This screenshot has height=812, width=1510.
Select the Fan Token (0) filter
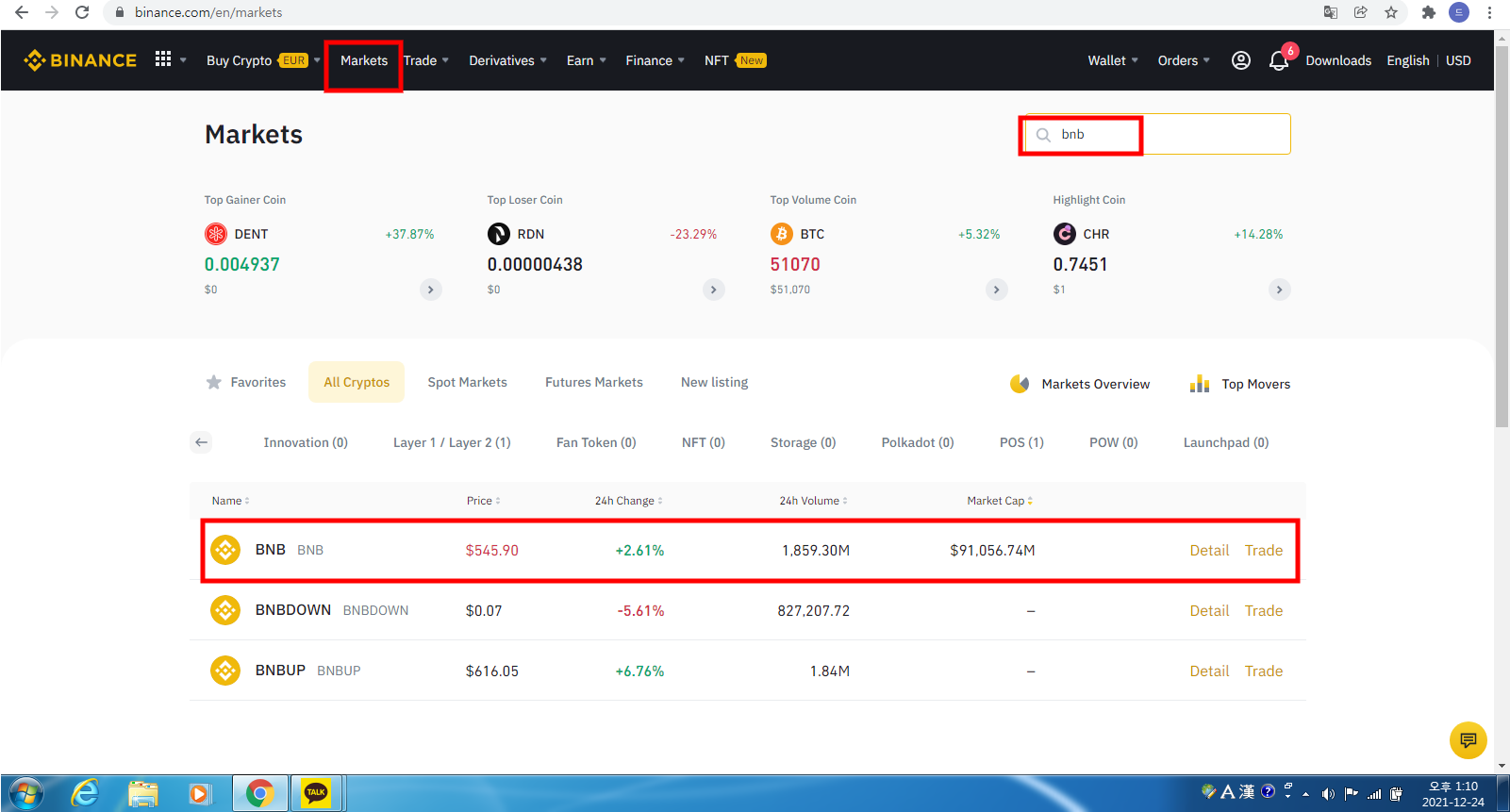[x=596, y=442]
